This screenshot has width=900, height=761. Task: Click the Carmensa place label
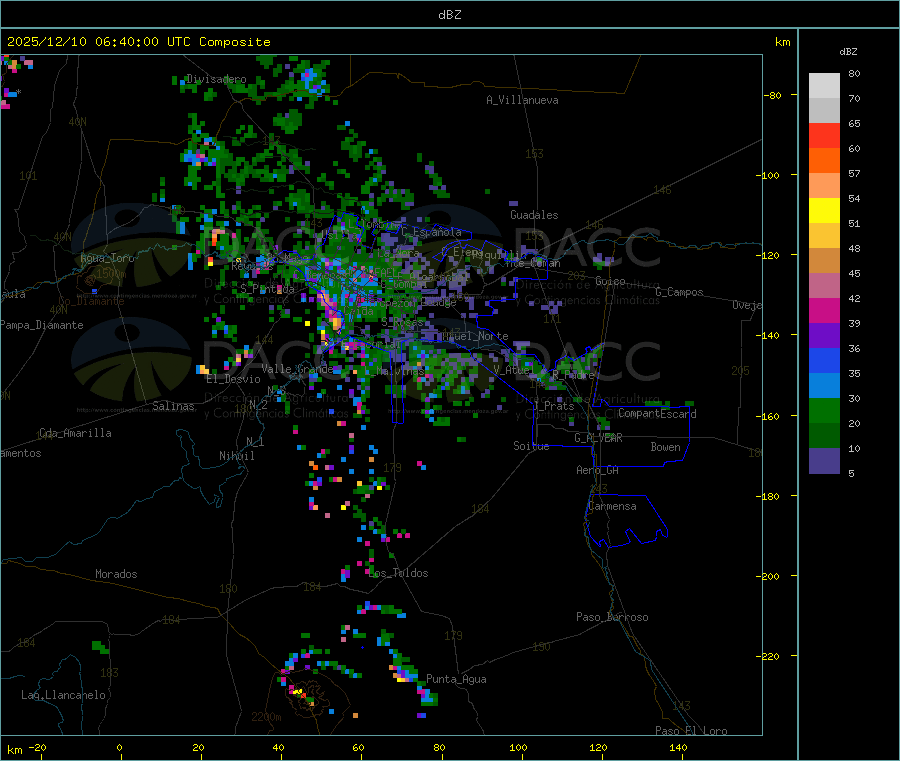(x=612, y=506)
